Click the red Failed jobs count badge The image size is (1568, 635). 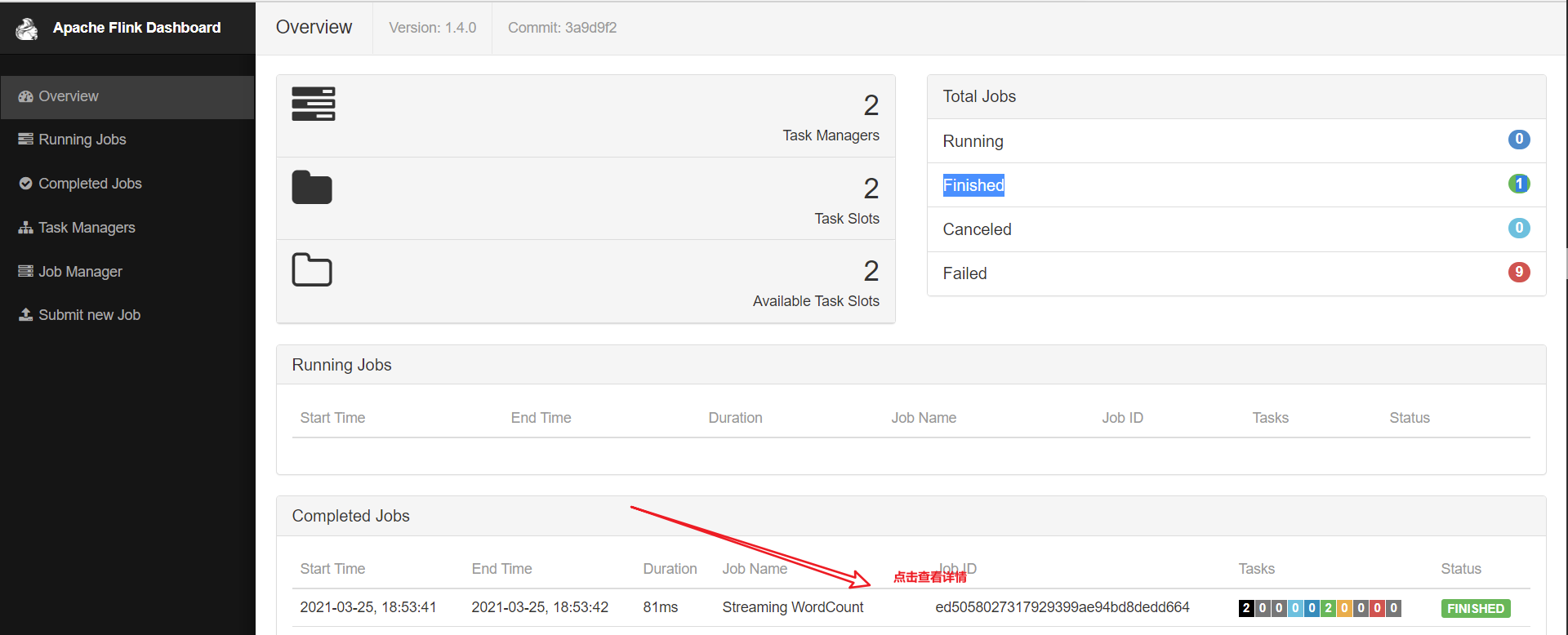(1519, 272)
